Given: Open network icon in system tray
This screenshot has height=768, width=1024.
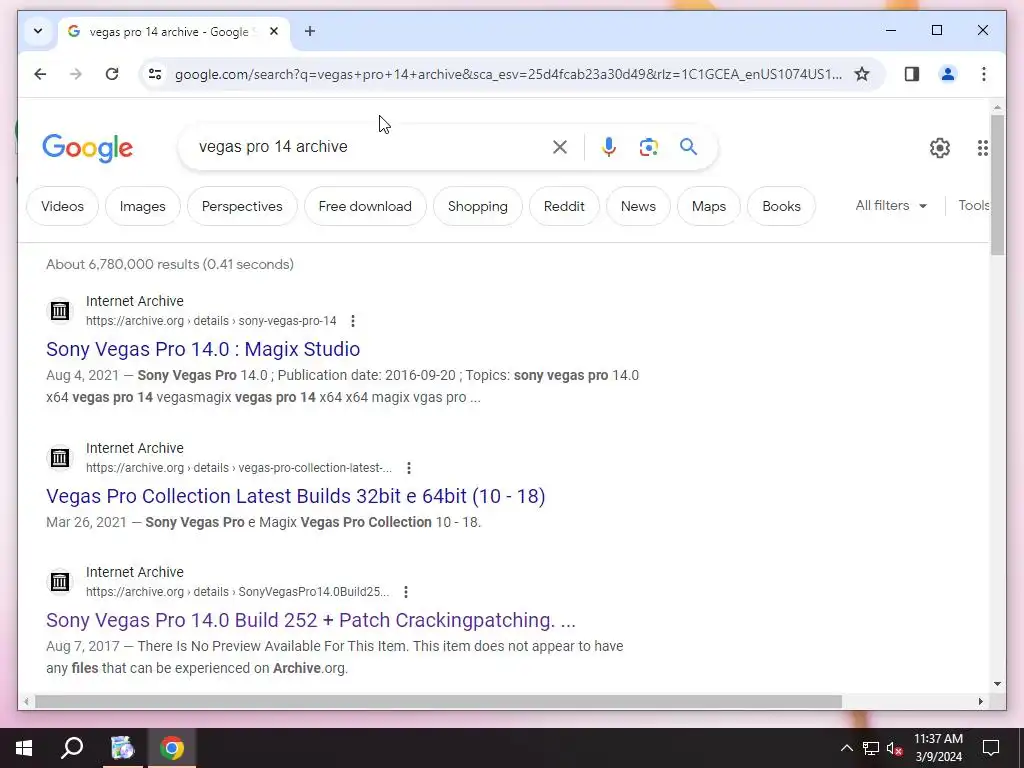Looking at the screenshot, I should (871, 748).
